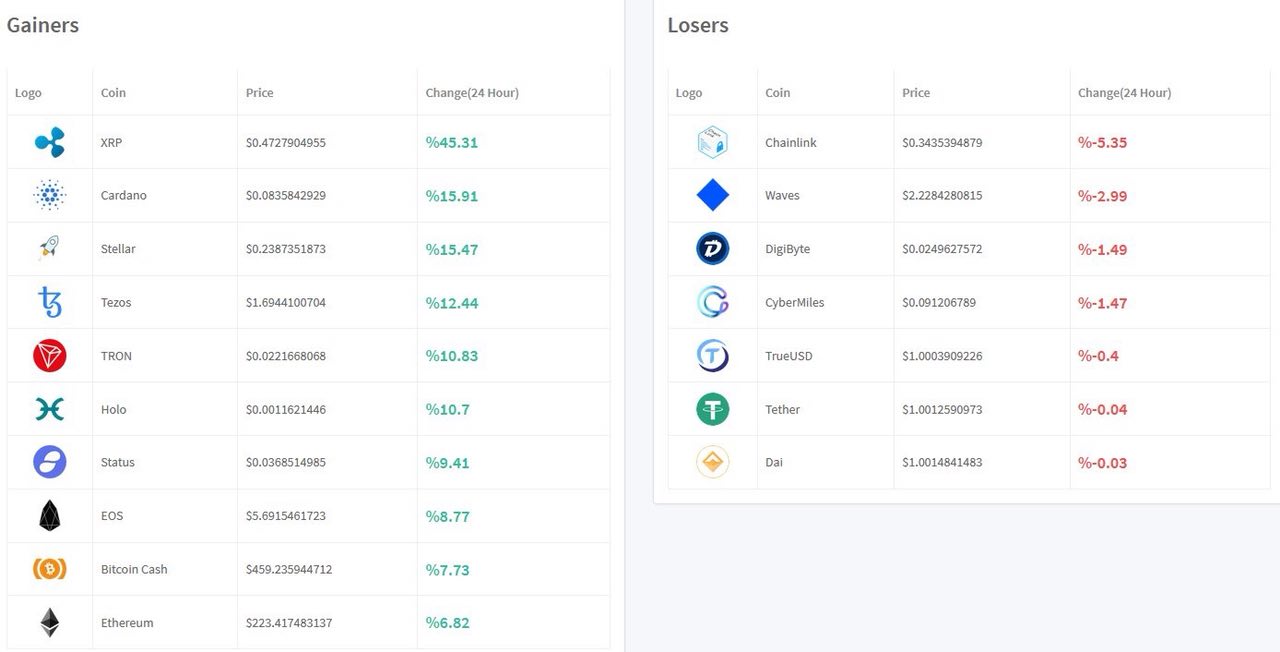
Task: Select the Chainlink coin name
Action: (791, 143)
